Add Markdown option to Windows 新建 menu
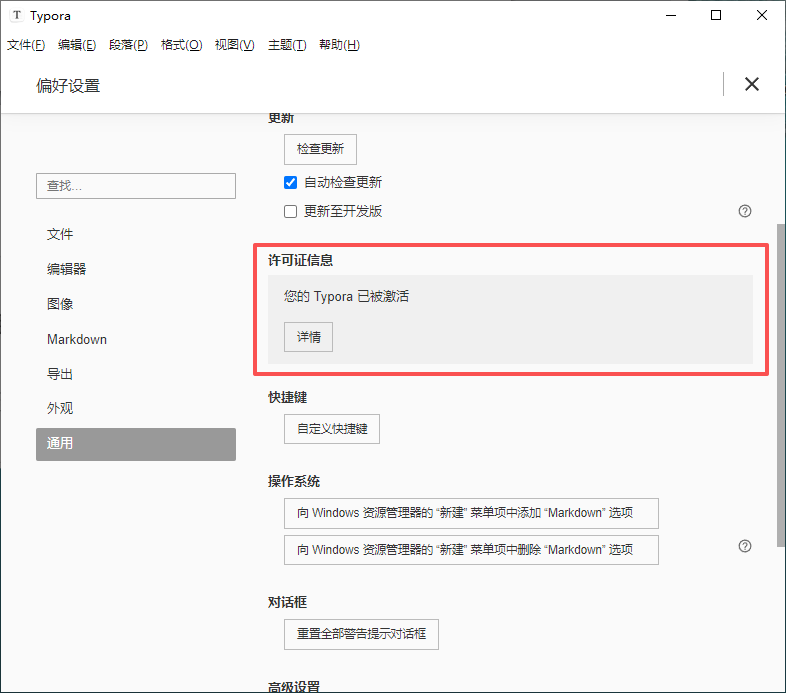 click(471, 513)
